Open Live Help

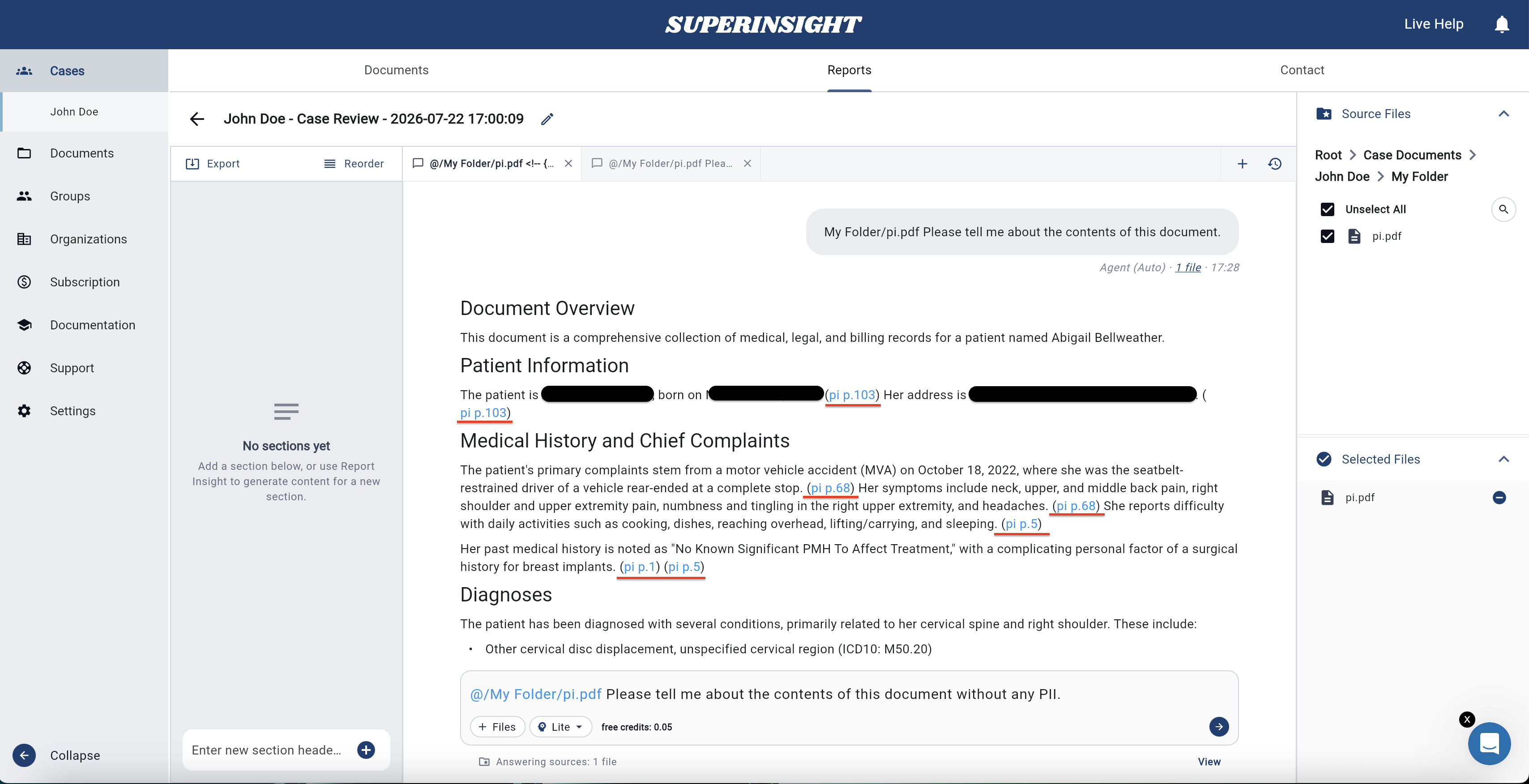[1433, 24]
